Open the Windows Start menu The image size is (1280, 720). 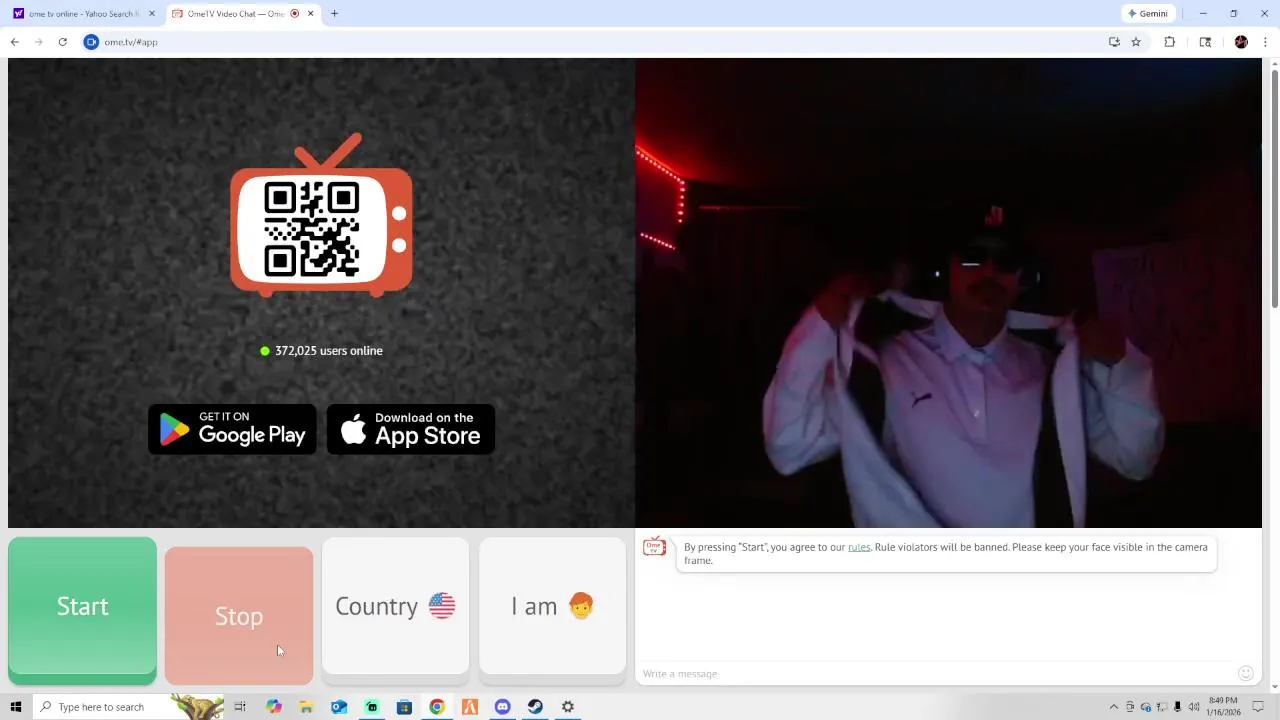click(15, 707)
